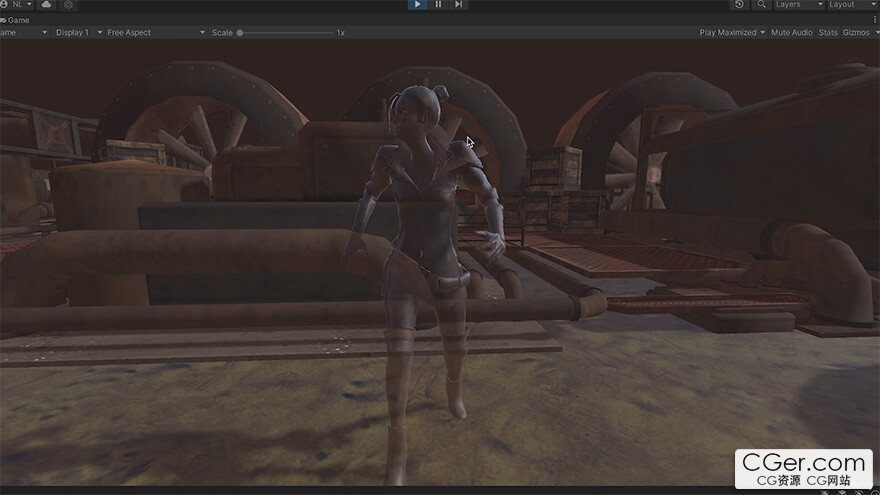Toggle Mute Audio in Game view
Screen dimensions: 880x495
click(x=791, y=33)
